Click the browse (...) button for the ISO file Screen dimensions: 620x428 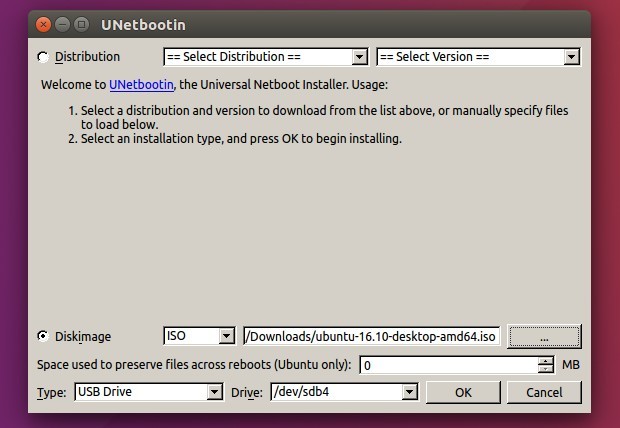click(x=544, y=337)
